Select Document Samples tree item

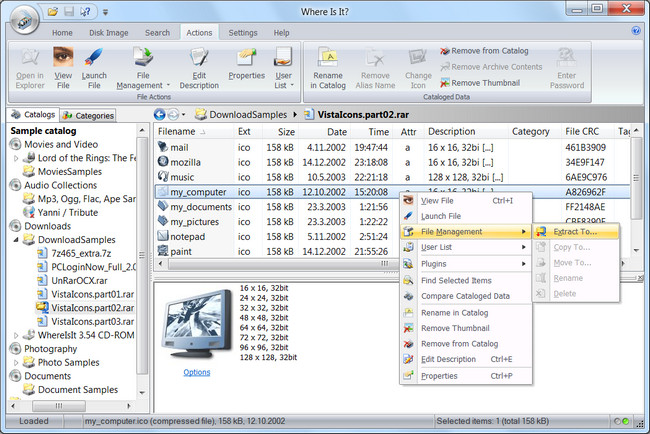point(78,390)
